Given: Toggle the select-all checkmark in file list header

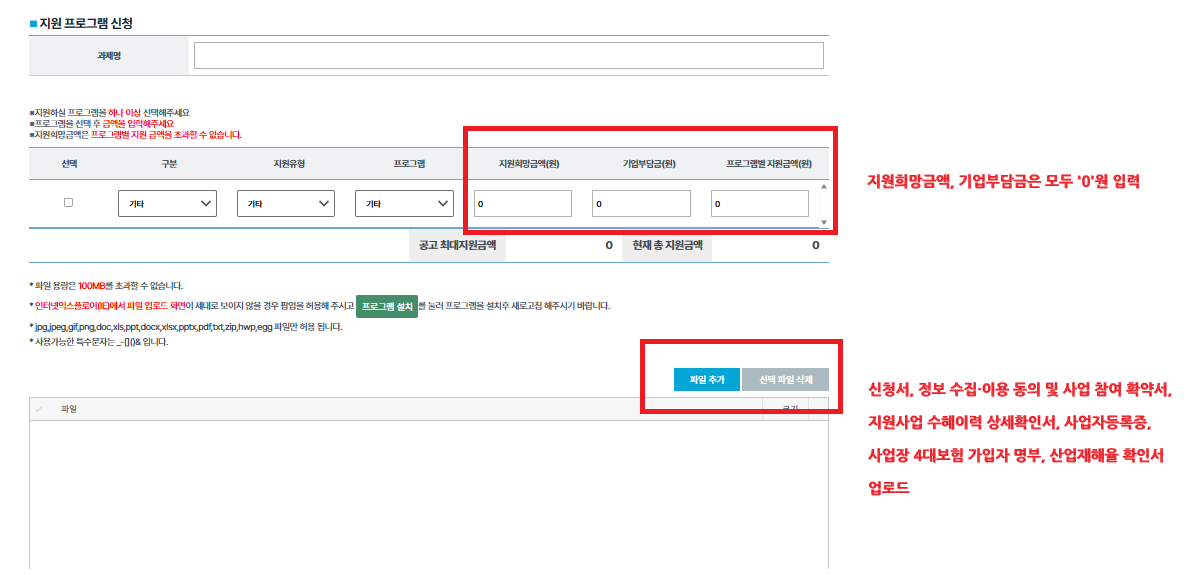Looking at the screenshot, I should coord(39,409).
